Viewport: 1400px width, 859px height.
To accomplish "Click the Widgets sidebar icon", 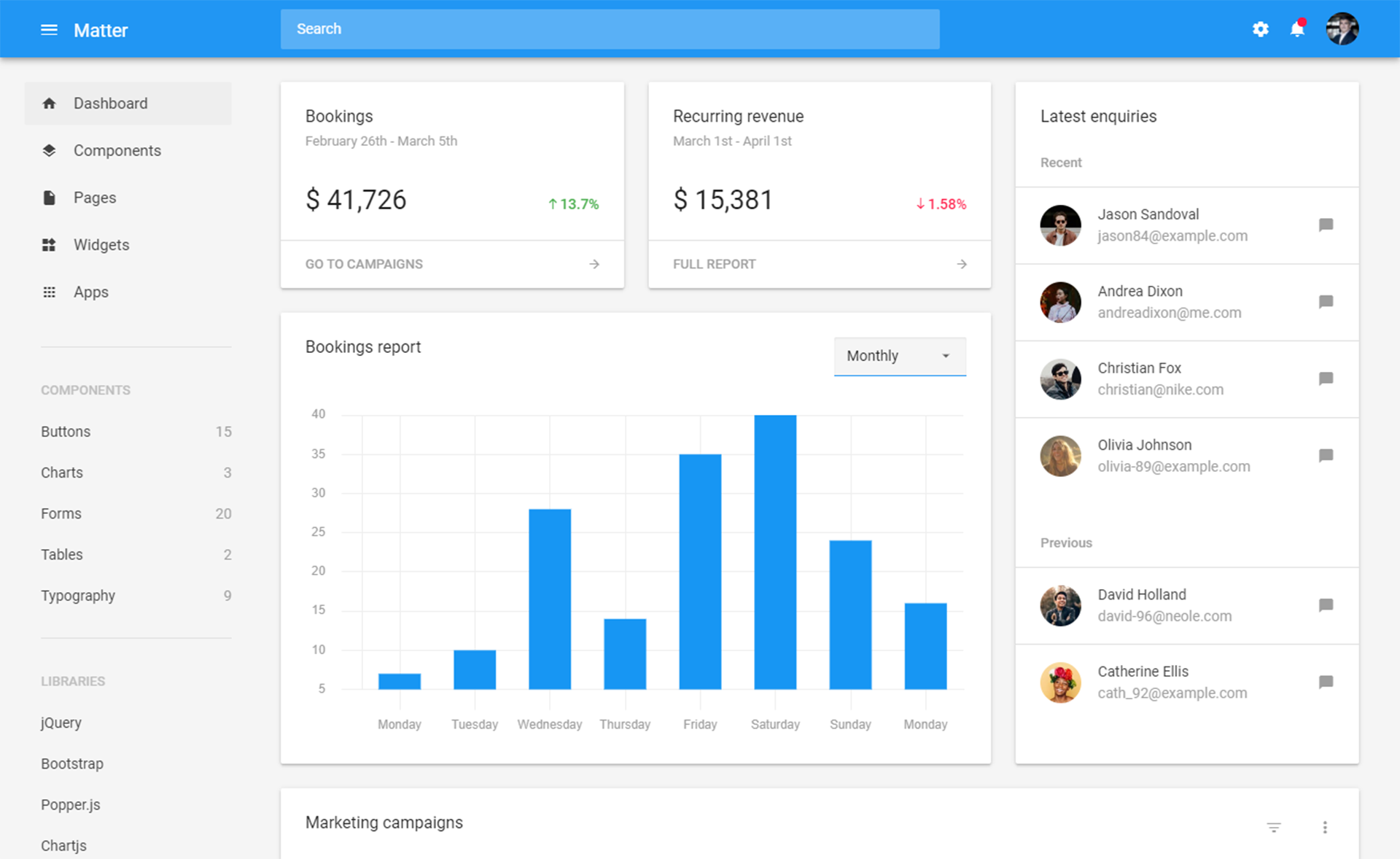I will click(x=48, y=244).
